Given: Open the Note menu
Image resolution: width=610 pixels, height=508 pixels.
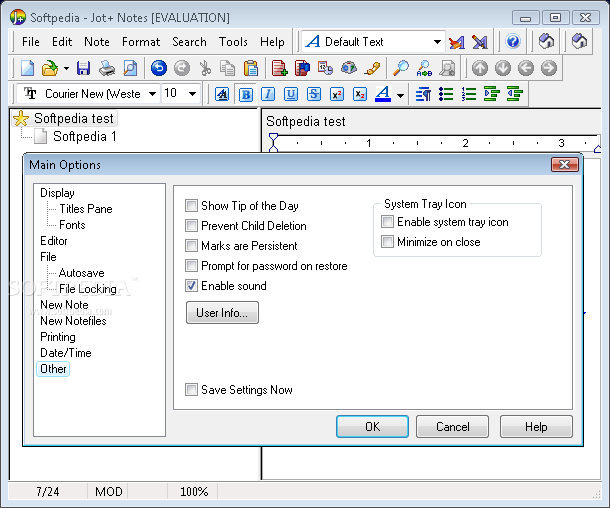Looking at the screenshot, I should (96, 42).
